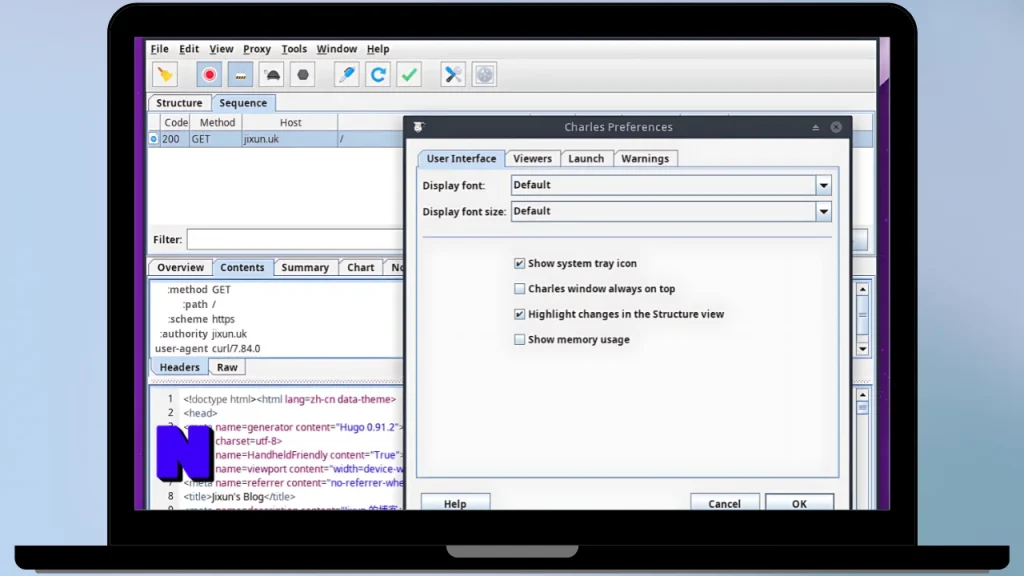Screen dimensions: 1024x576
Task: Click scroll down arrow in request headers pane
Action: tap(863, 349)
